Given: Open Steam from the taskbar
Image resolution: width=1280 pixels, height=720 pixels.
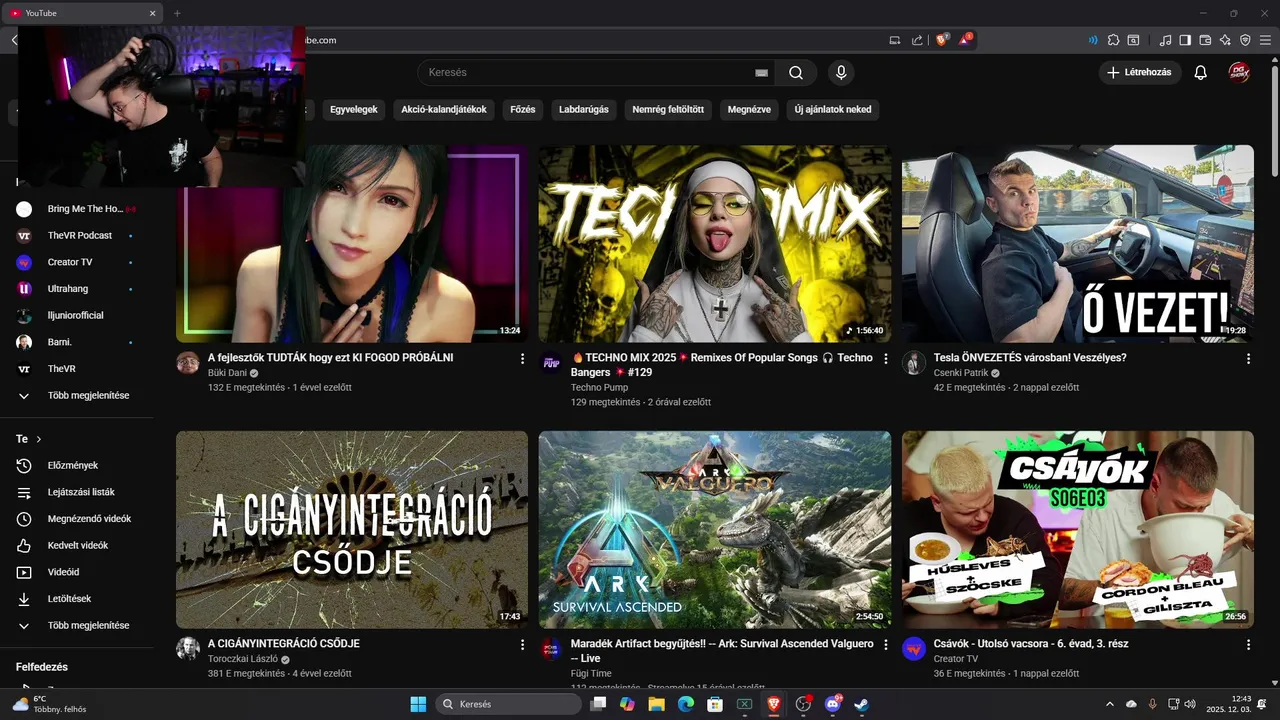Looking at the screenshot, I should (861, 704).
